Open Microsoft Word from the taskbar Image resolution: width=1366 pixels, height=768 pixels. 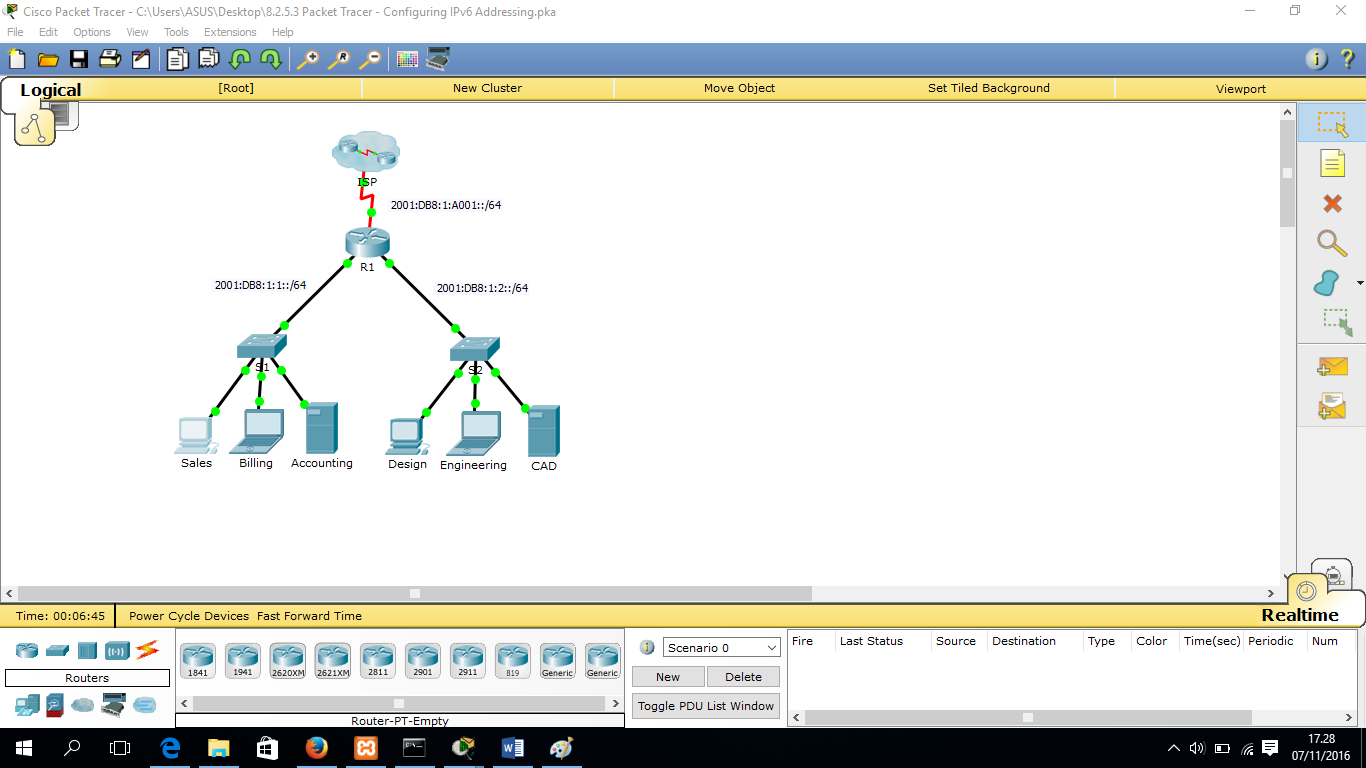tap(512, 748)
